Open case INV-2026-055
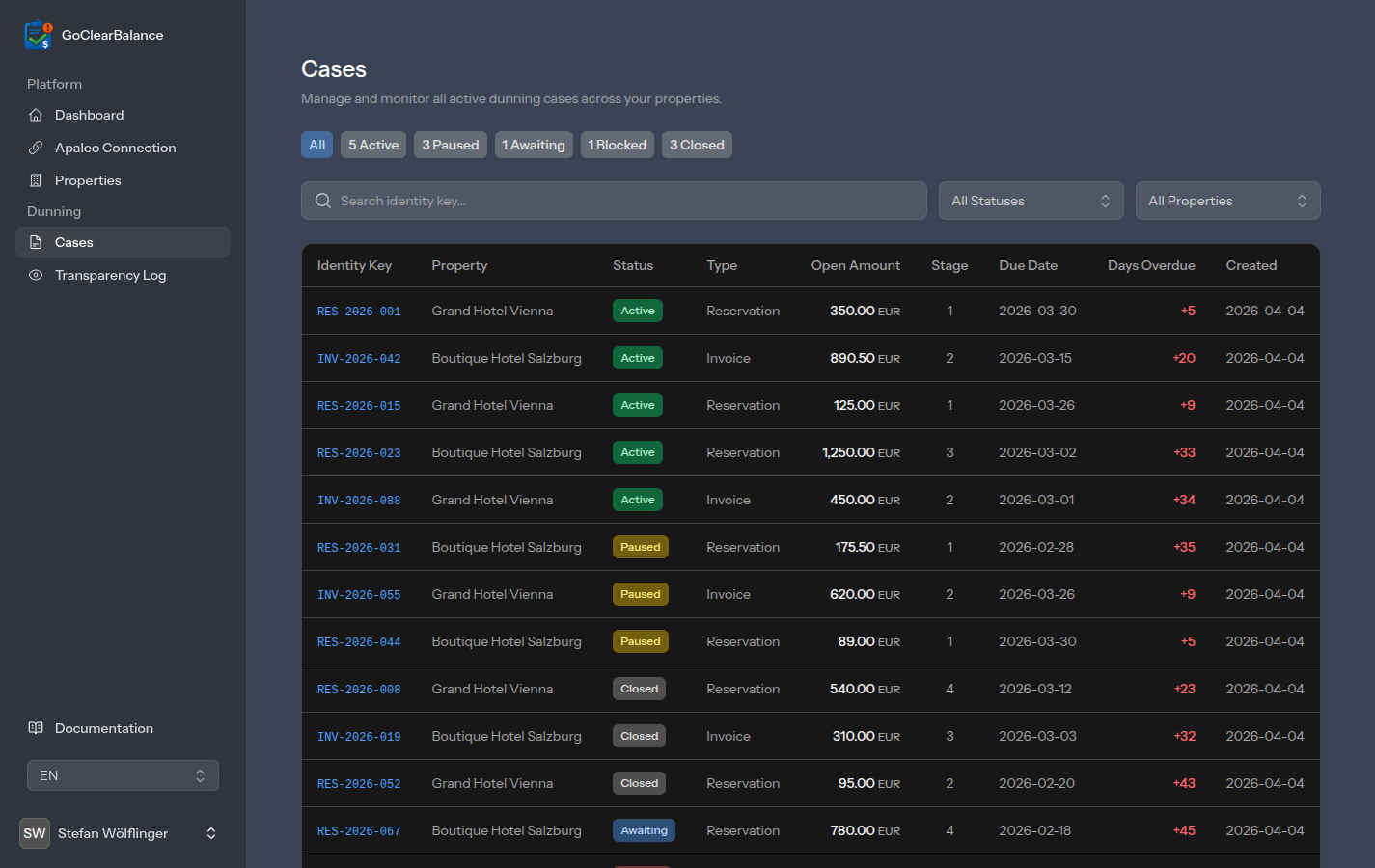 click(x=359, y=595)
